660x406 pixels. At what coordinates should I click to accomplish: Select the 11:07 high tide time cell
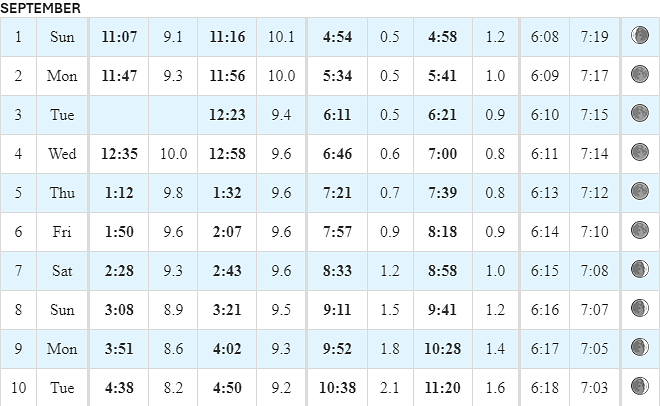point(119,37)
